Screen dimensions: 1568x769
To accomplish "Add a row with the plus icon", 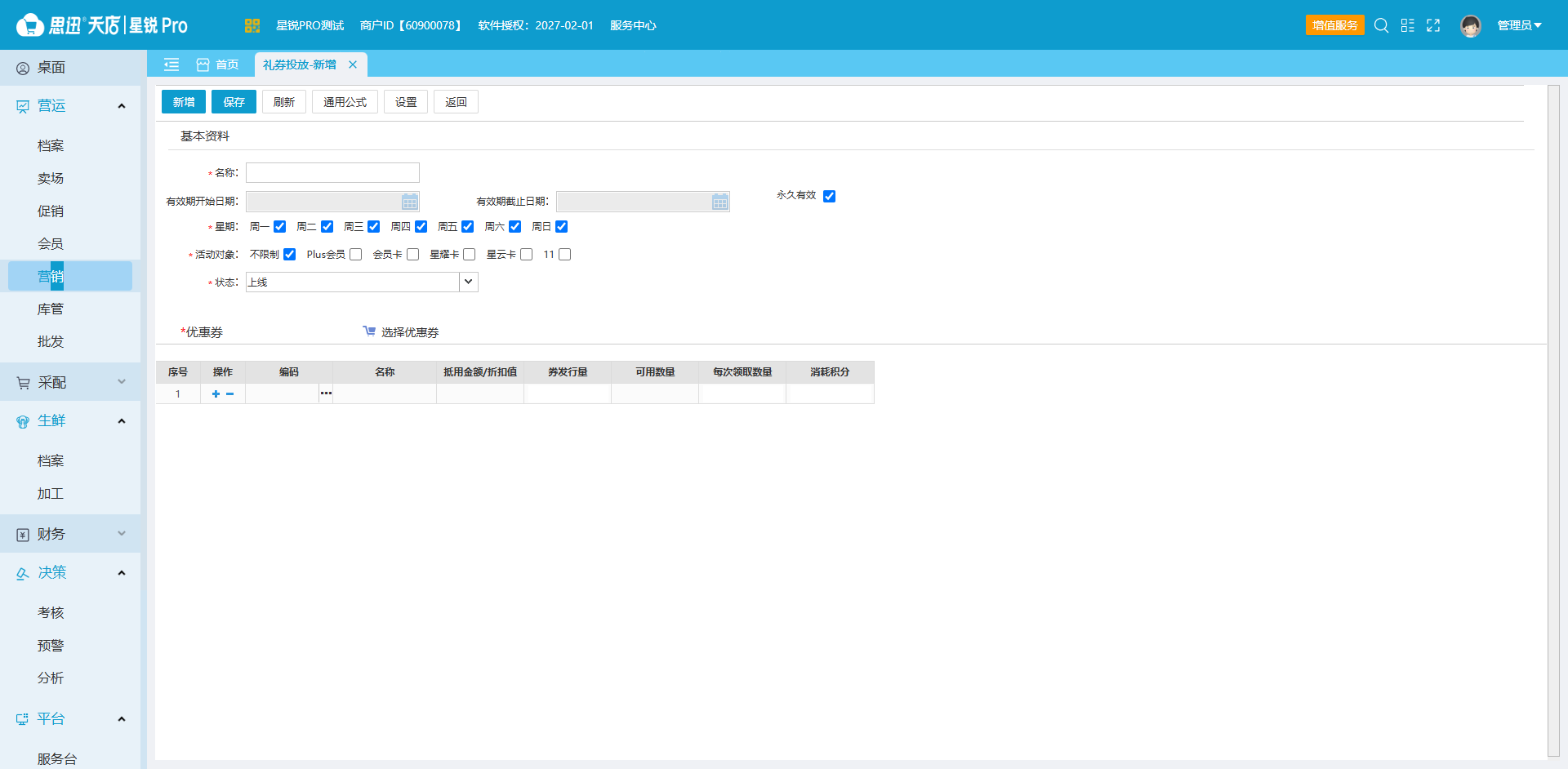I will [x=216, y=393].
